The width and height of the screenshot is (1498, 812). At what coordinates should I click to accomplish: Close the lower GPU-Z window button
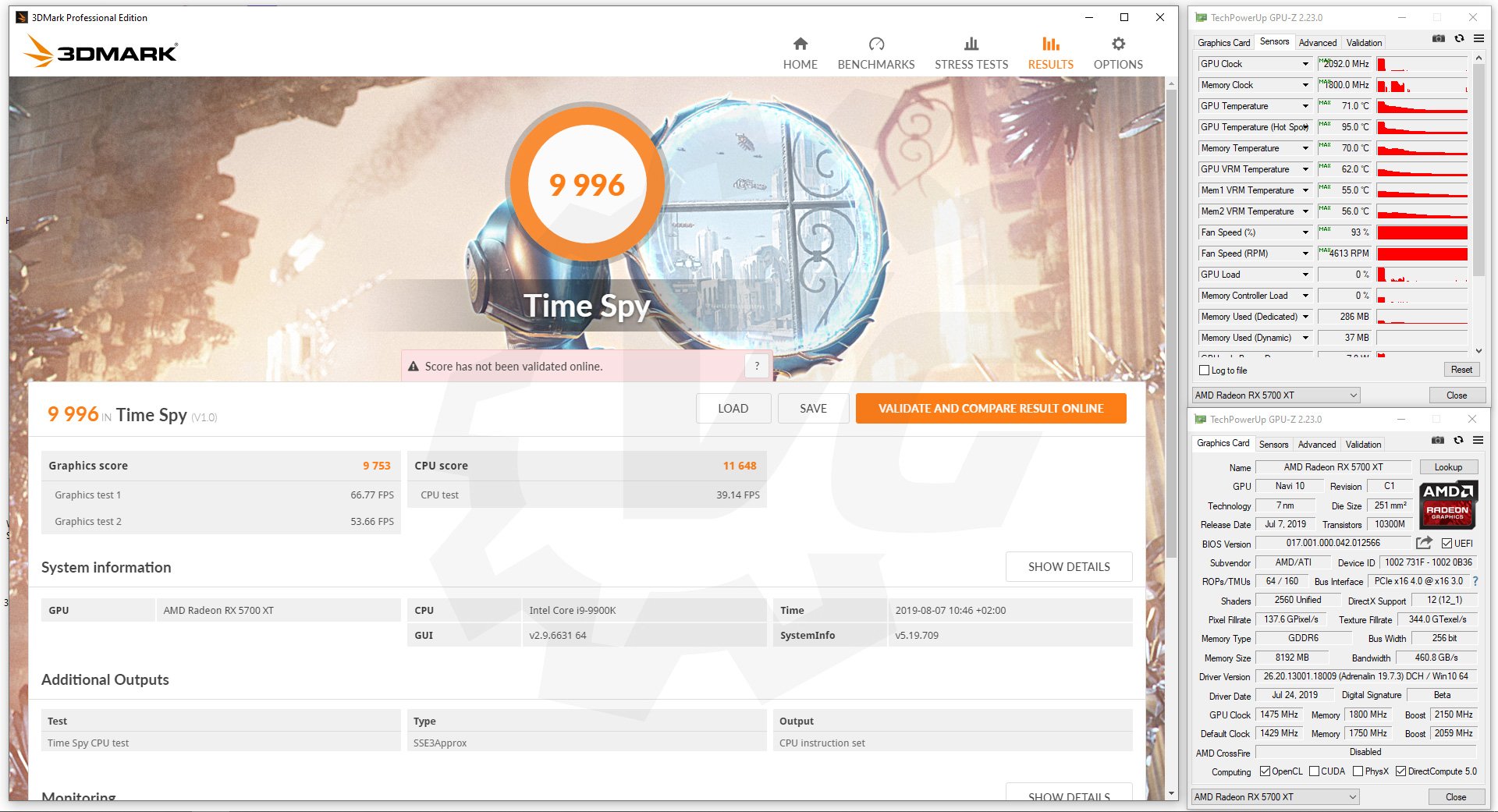(1456, 797)
